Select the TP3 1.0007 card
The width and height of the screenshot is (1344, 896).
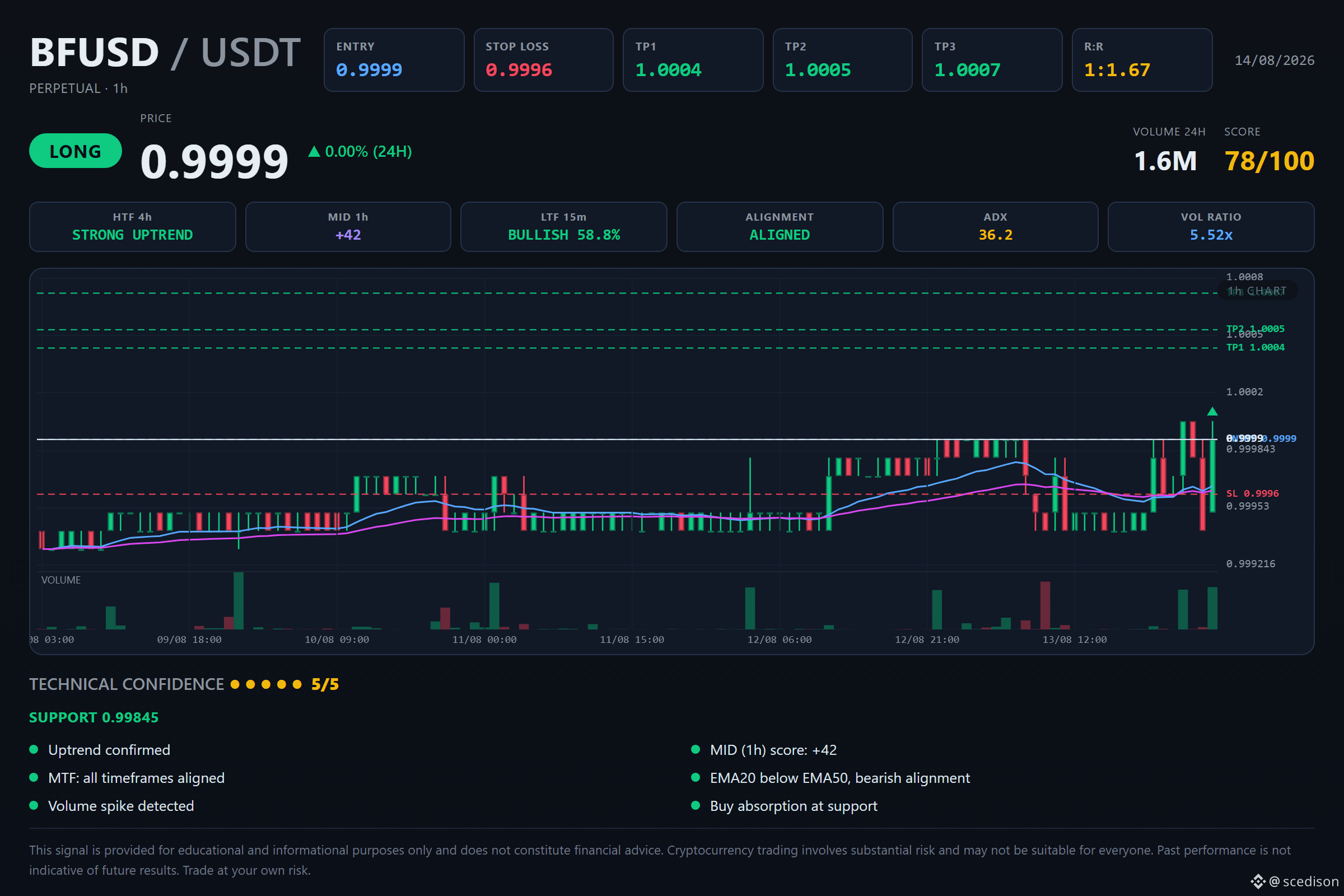[x=992, y=60]
